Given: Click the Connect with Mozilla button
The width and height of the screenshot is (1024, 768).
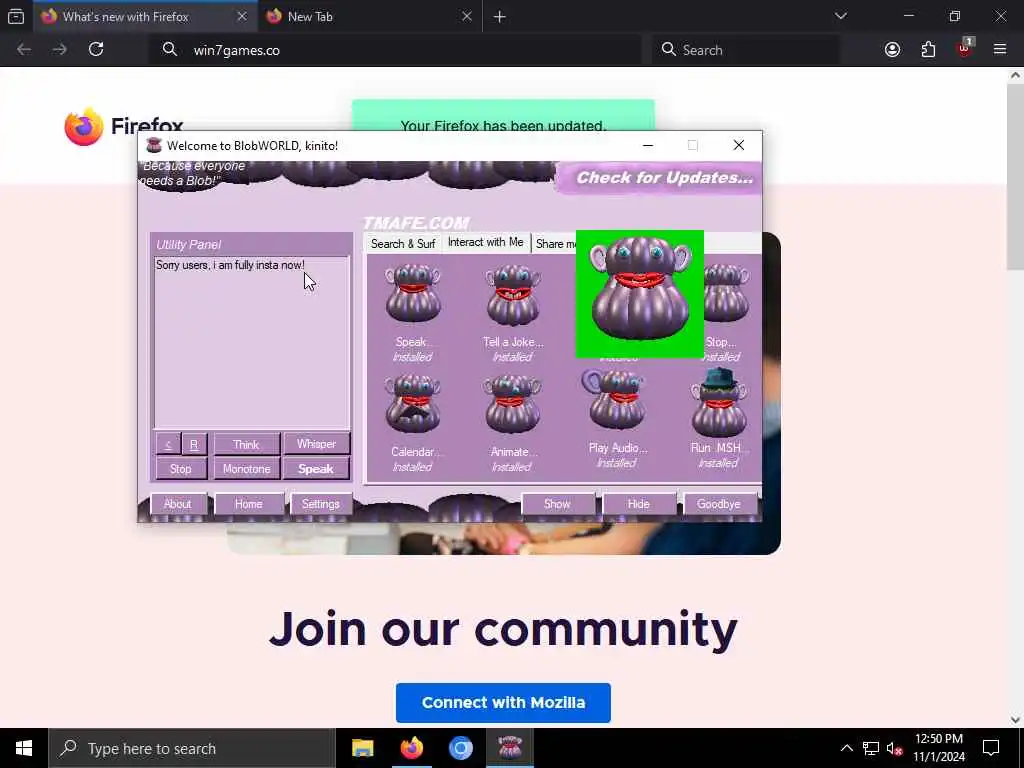Looking at the screenshot, I should pyautogui.click(x=503, y=703).
